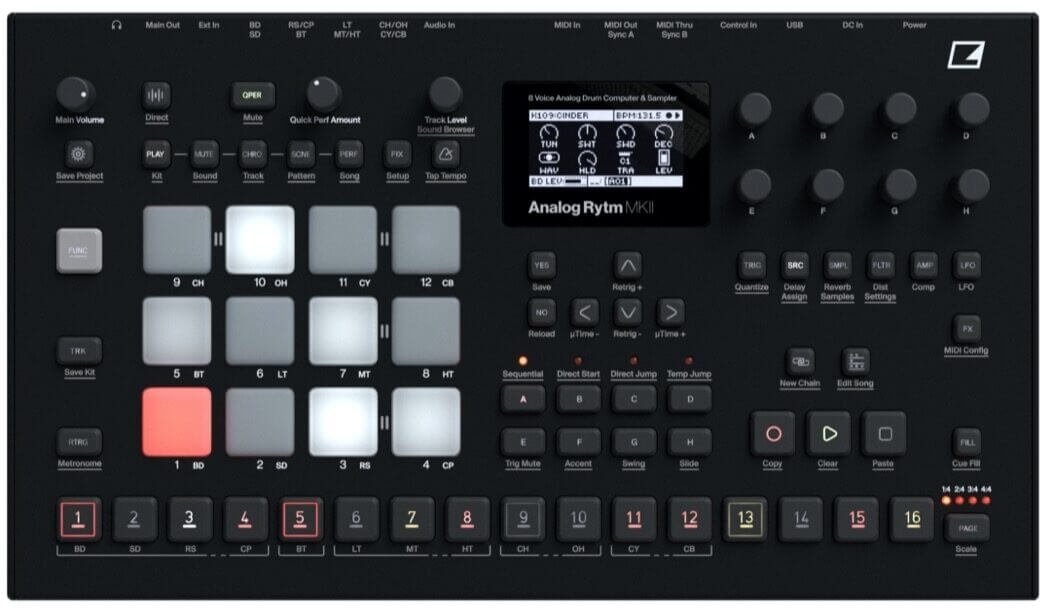Hit pad 7 MT mid tom
Viewport: 1048px width, 608px height.
pyautogui.click(x=343, y=331)
